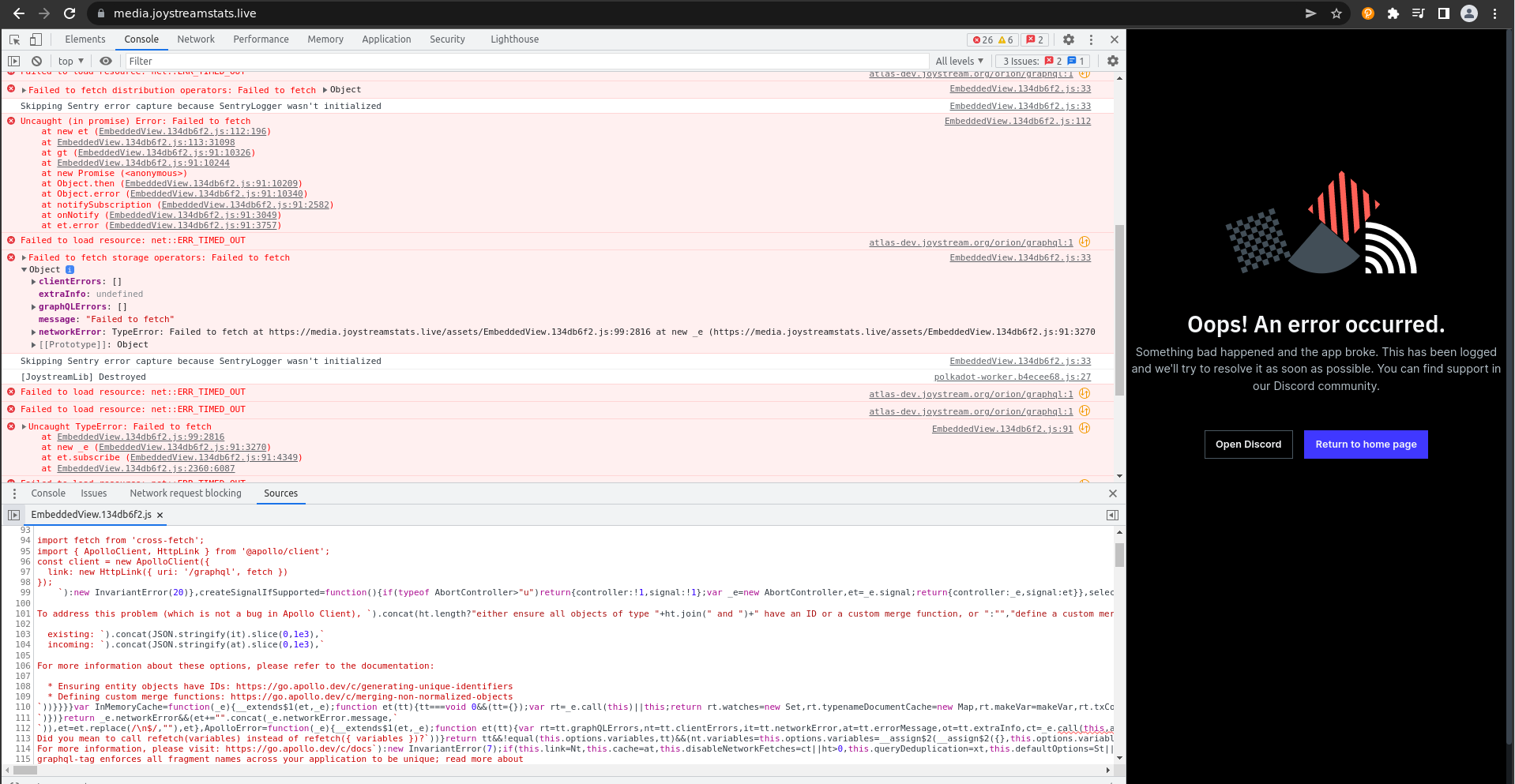Click the Open Discord button
Image resolution: width=1515 pixels, height=784 pixels.
point(1248,445)
